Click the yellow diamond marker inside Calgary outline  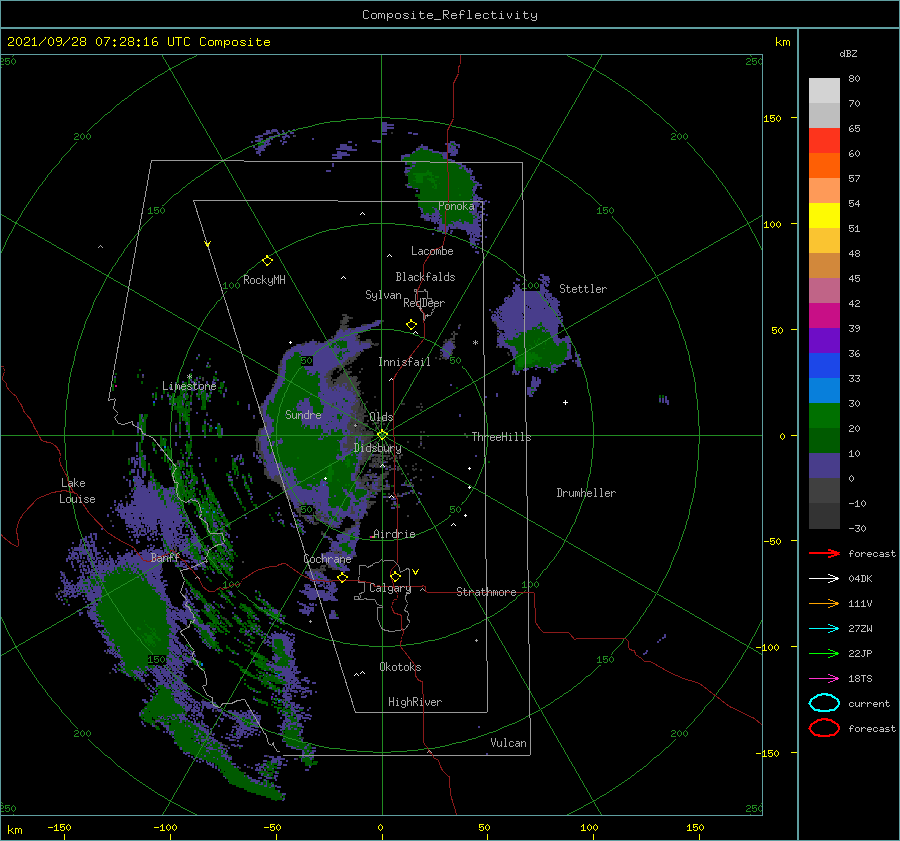[x=395, y=576]
